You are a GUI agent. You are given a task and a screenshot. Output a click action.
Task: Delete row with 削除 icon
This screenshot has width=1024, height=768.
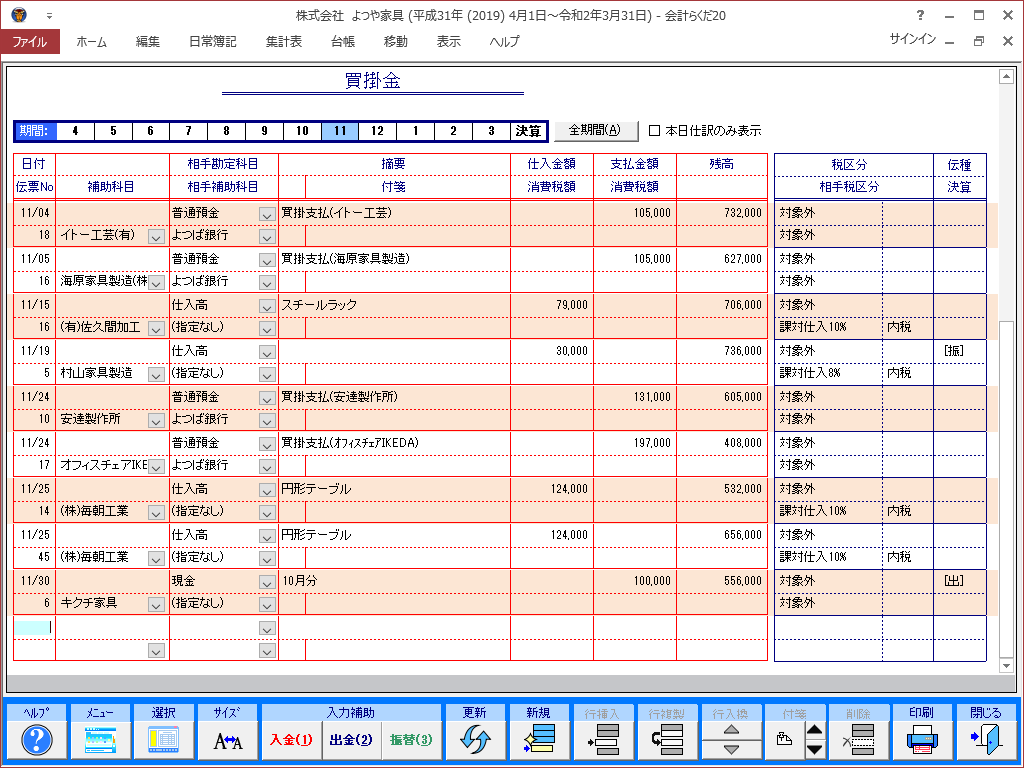pyautogui.click(x=858, y=740)
